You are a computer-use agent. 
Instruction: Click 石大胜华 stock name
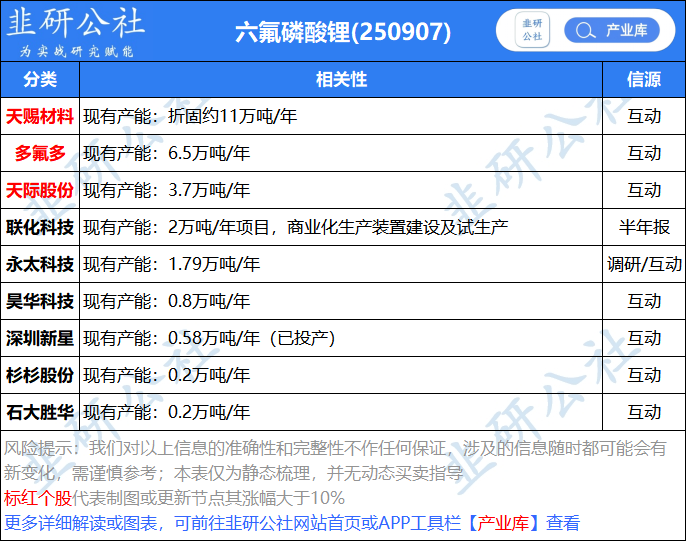point(40,412)
